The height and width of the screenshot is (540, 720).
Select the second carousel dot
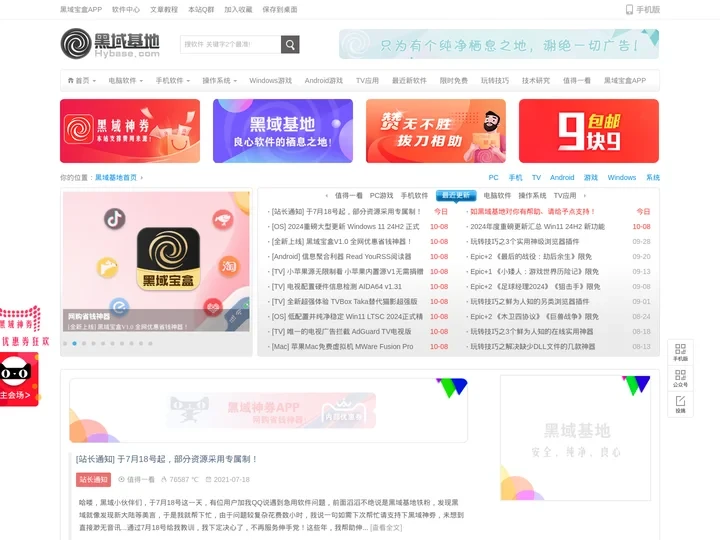[x=74, y=343]
